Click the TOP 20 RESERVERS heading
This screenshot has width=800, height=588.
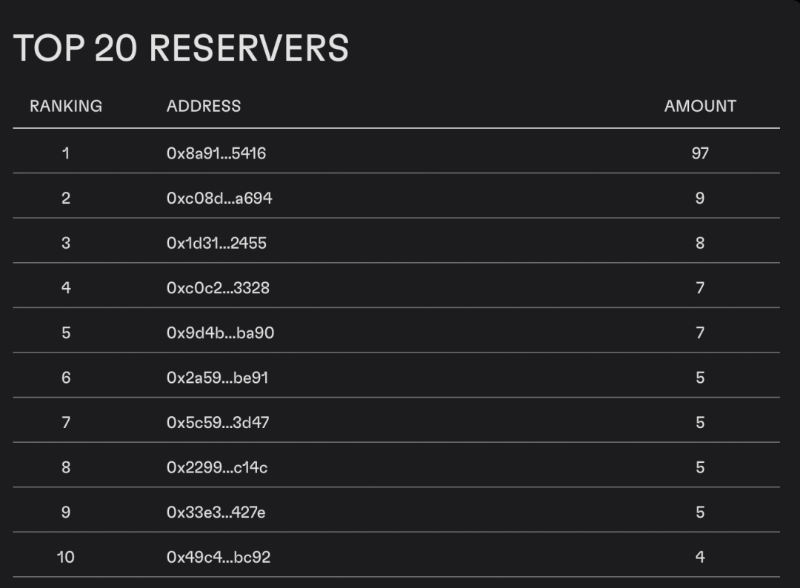[181, 47]
